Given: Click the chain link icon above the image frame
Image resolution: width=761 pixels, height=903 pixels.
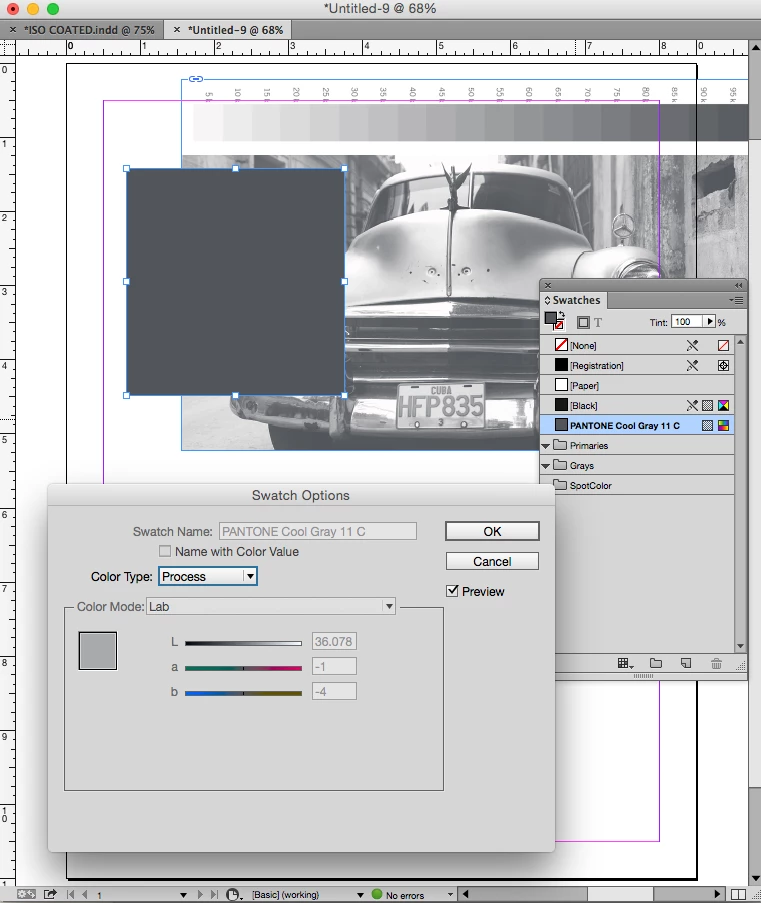Looking at the screenshot, I should click(x=196, y=79).
